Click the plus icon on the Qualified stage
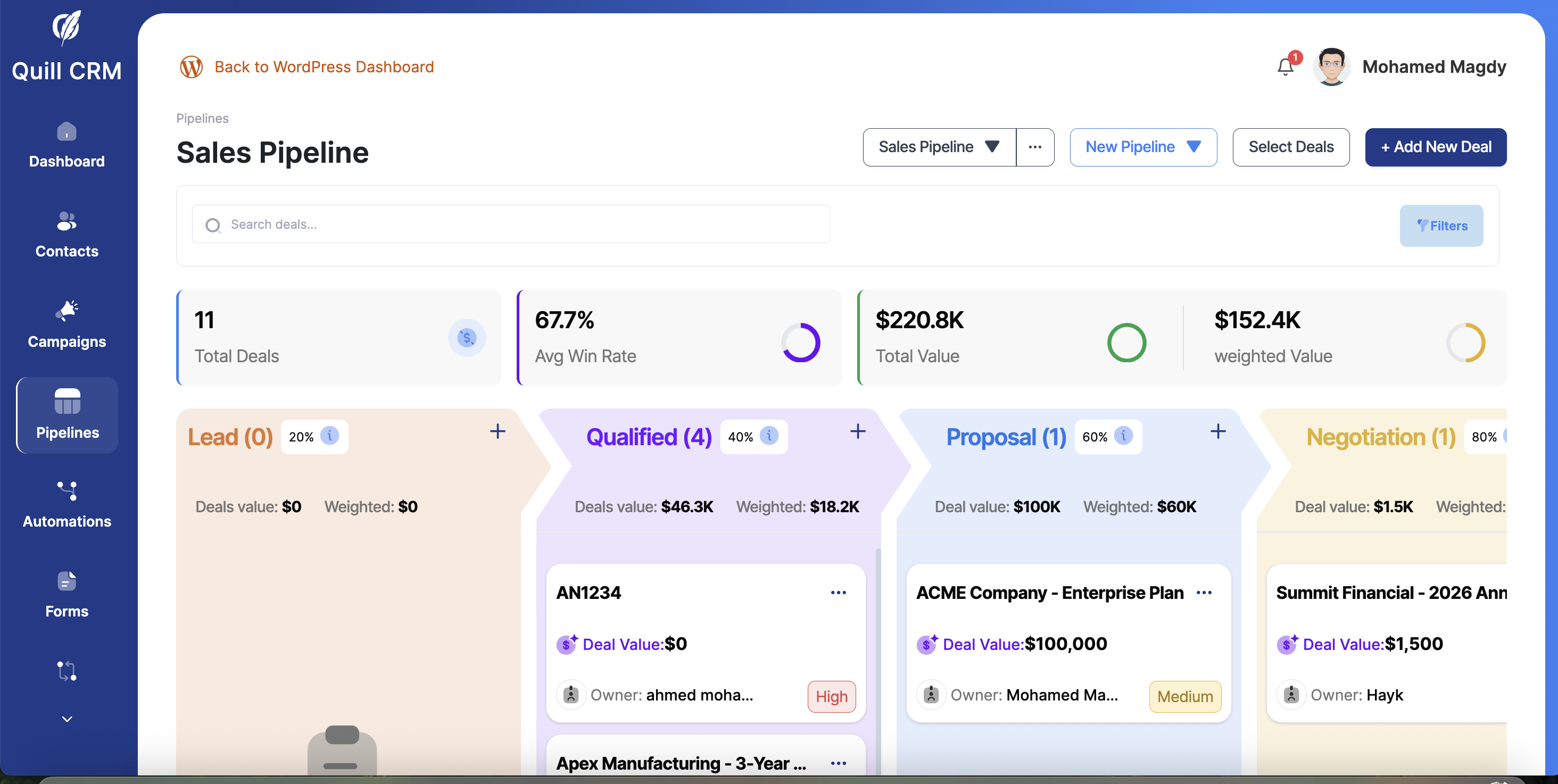The image size is (1558, 784). coord(858,431)
